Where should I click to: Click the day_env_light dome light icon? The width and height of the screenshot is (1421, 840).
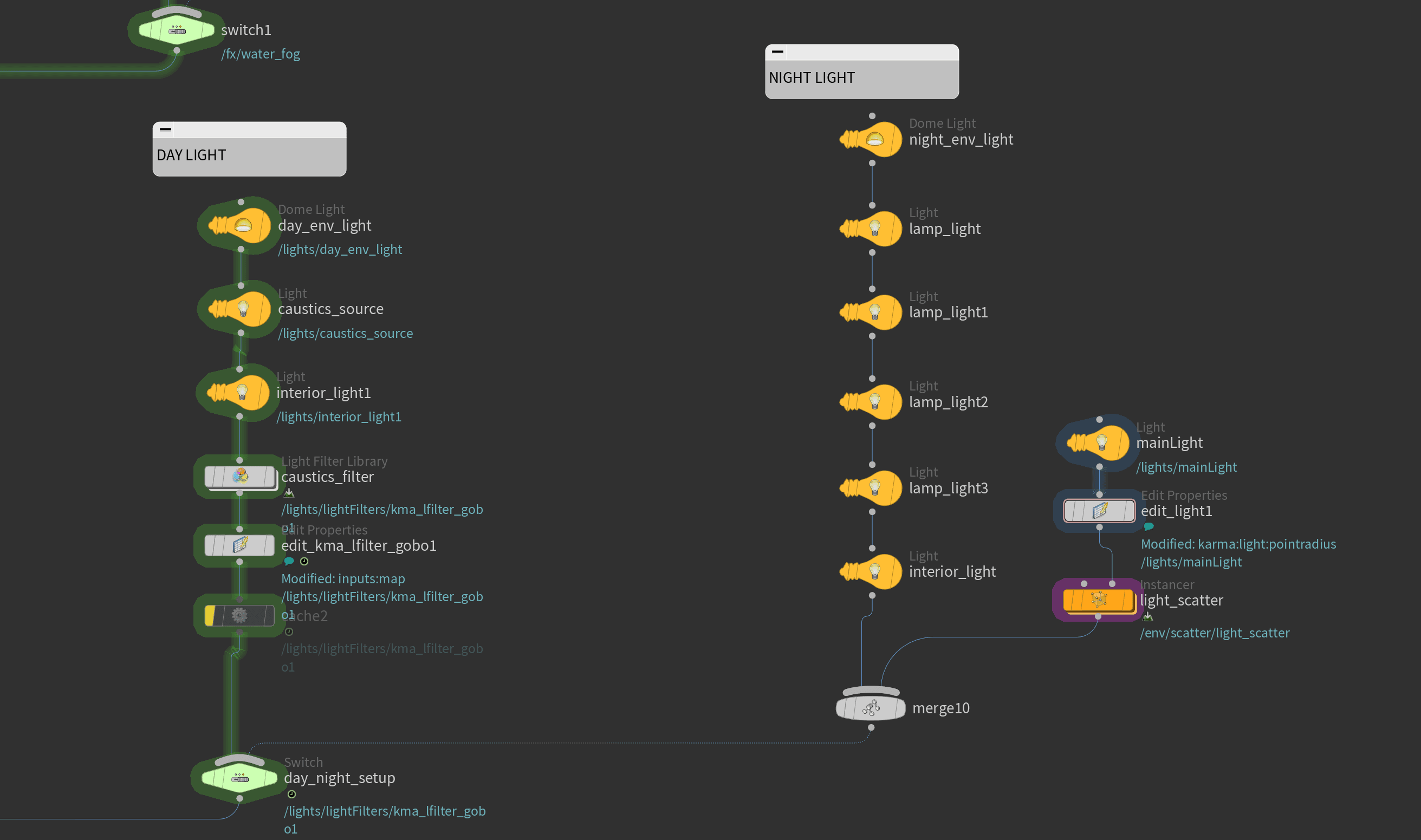(242, 226)
